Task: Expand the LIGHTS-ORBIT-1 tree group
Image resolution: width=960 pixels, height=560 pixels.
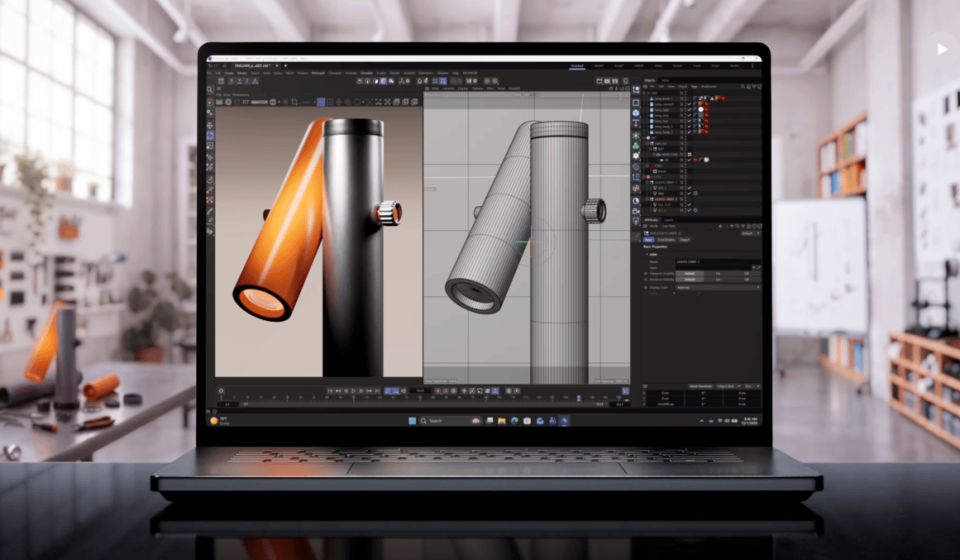Action: (x=647, y=182)
